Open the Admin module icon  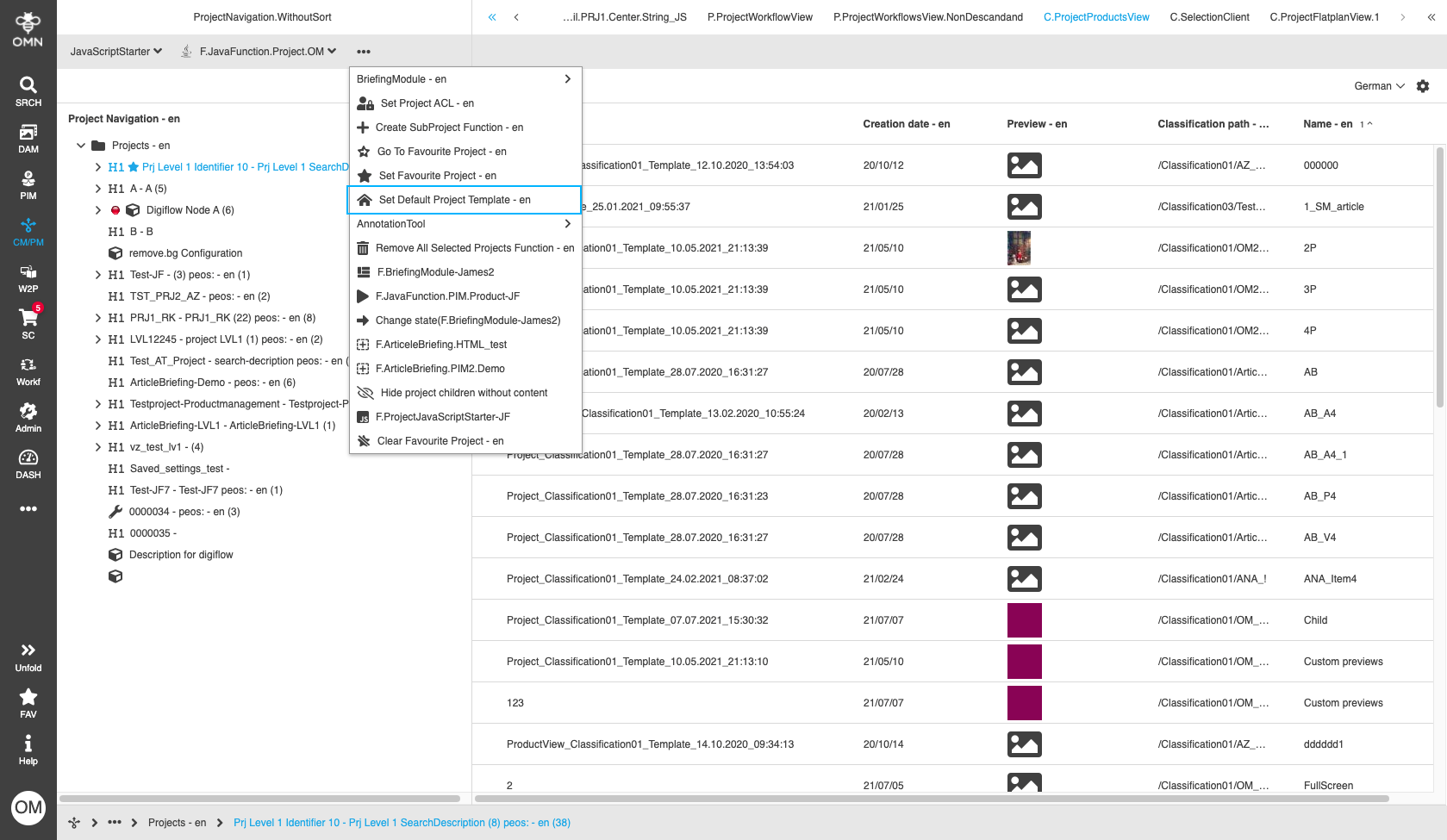28,420
